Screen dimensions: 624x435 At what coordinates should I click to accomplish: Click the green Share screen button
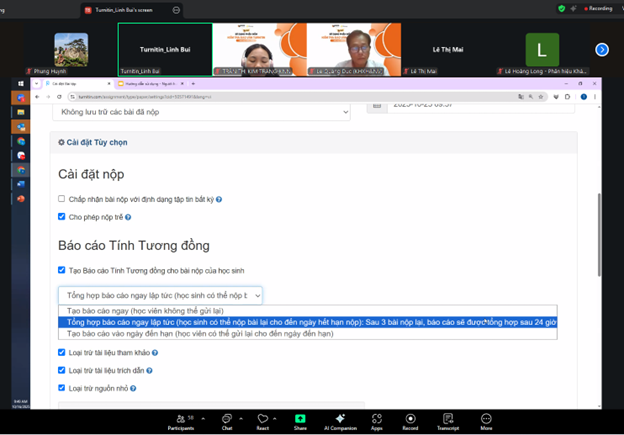[x=300, y=419]
